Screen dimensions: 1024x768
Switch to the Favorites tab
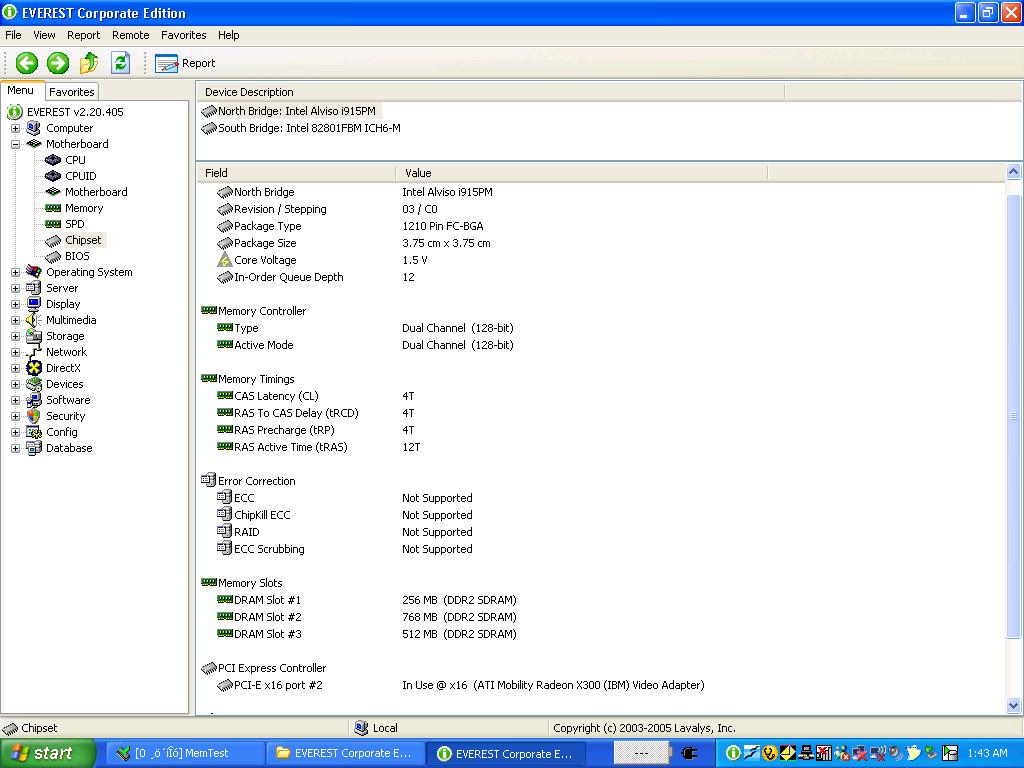(x=72, y=91)
